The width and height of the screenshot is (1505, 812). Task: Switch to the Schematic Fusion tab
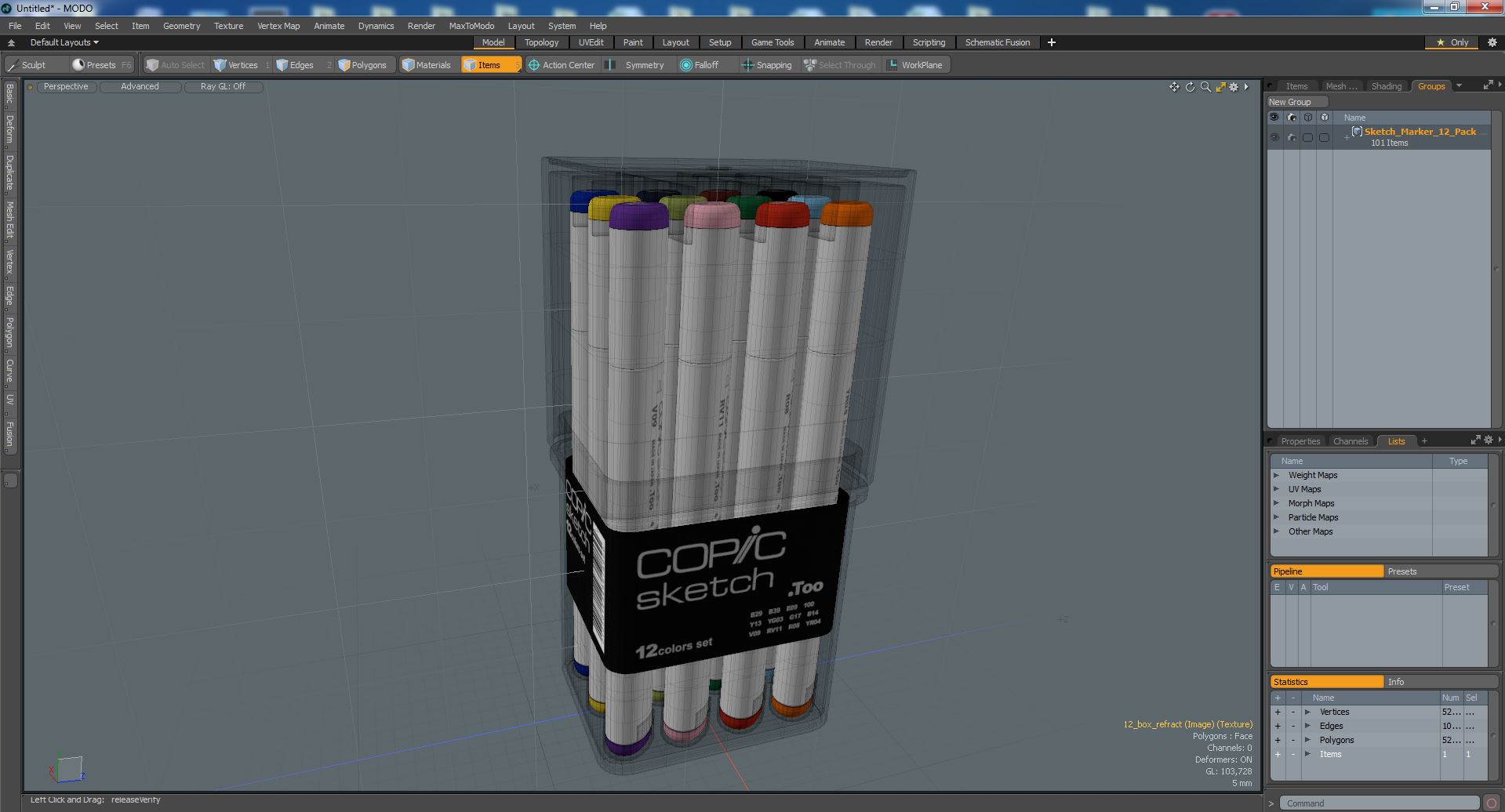click(x=997, y=42)
